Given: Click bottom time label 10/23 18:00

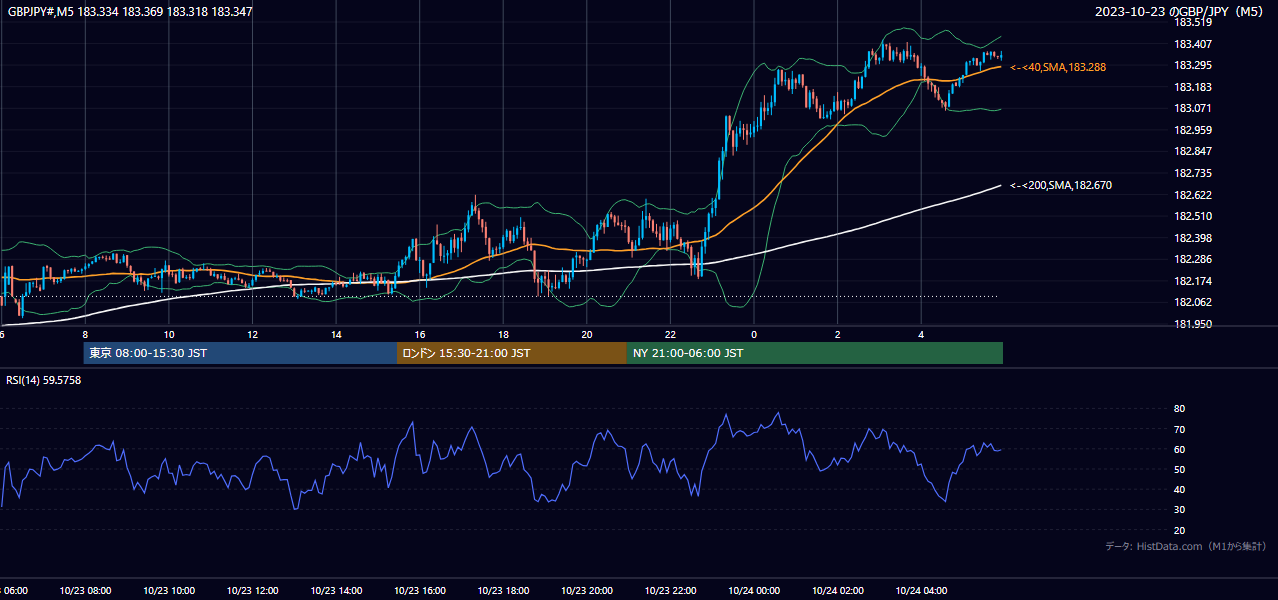Looking at the screenshot, I should click(x=503, y=590).
